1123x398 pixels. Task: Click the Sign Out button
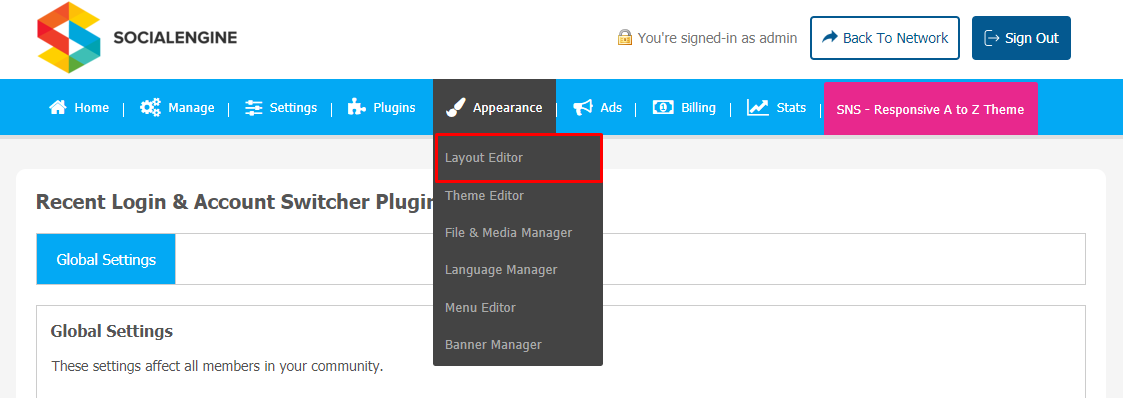click(1021, 38)
